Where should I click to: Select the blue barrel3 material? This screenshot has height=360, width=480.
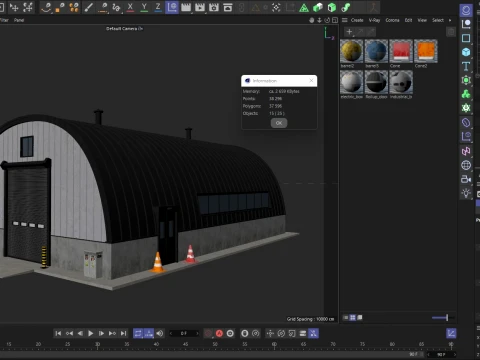[376, 51]
